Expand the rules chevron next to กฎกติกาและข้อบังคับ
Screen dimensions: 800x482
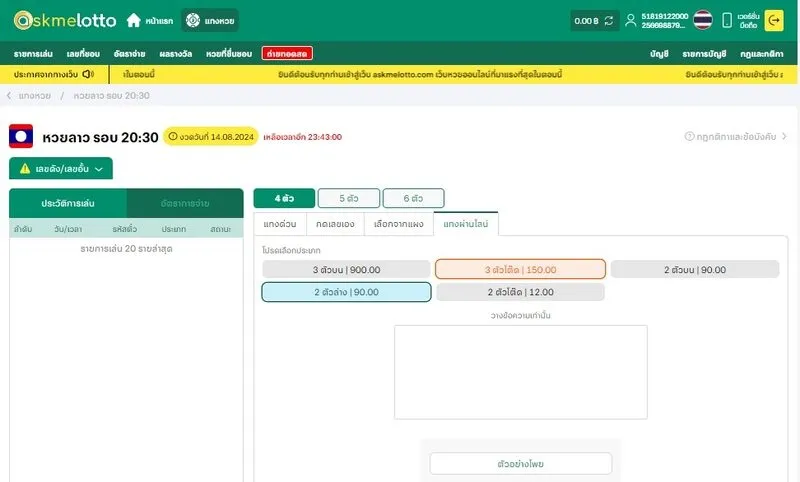click(x=784, y=136)
